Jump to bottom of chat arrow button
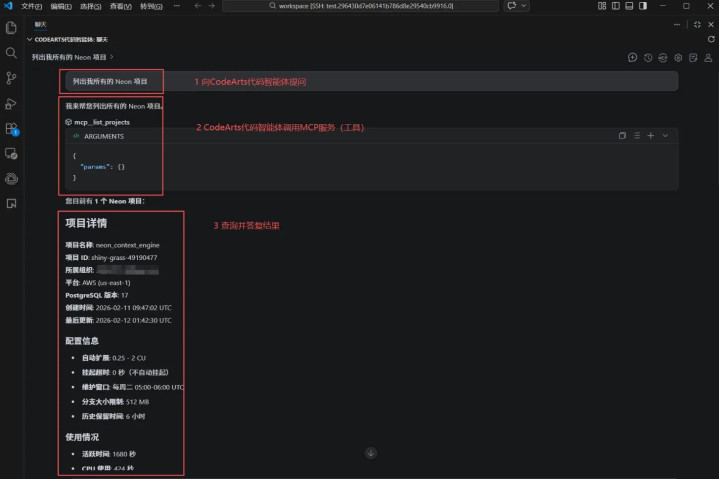Viewport: 719px width, 479px height. 371,453
